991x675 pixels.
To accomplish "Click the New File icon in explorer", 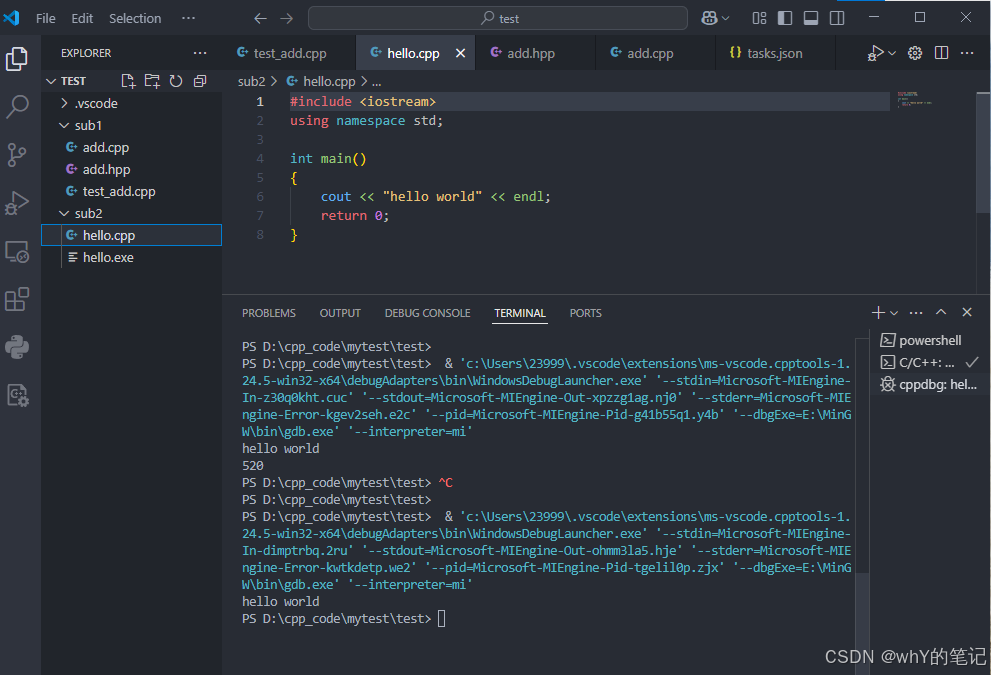I will (x=128, y=81).
